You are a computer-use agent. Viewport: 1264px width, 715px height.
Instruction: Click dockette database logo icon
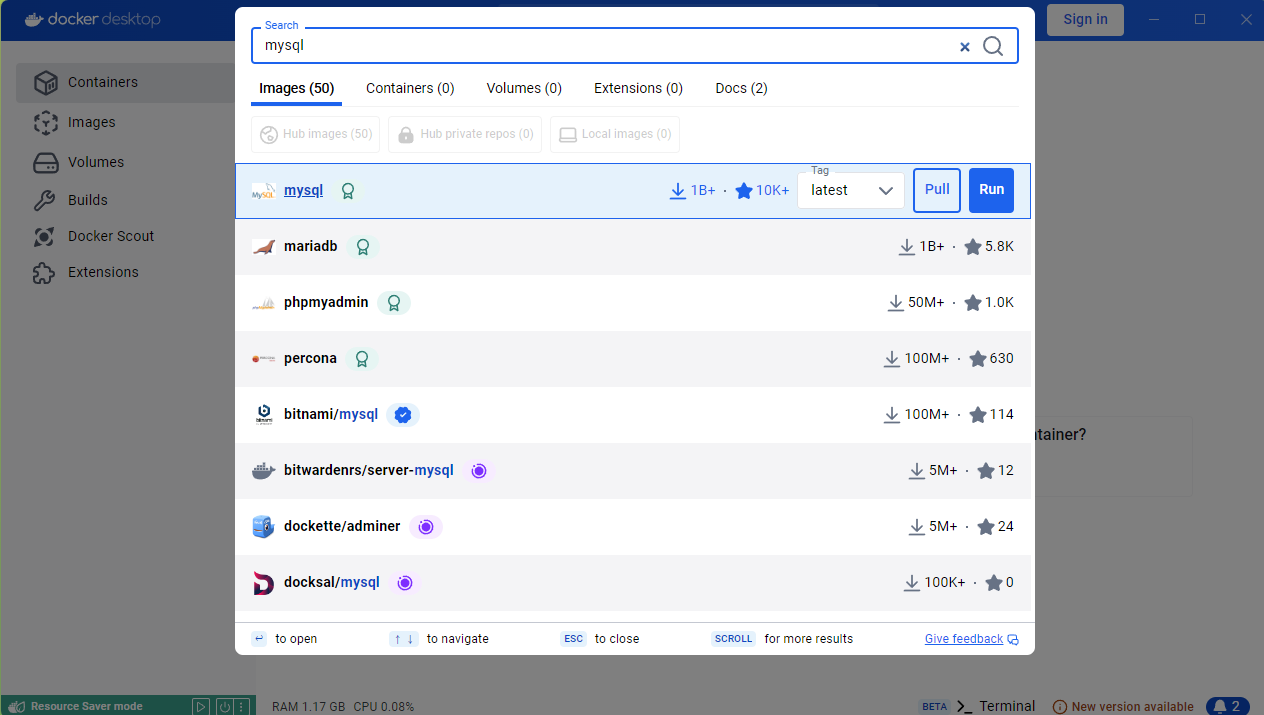pyautogui.click(x=263, y=527)
